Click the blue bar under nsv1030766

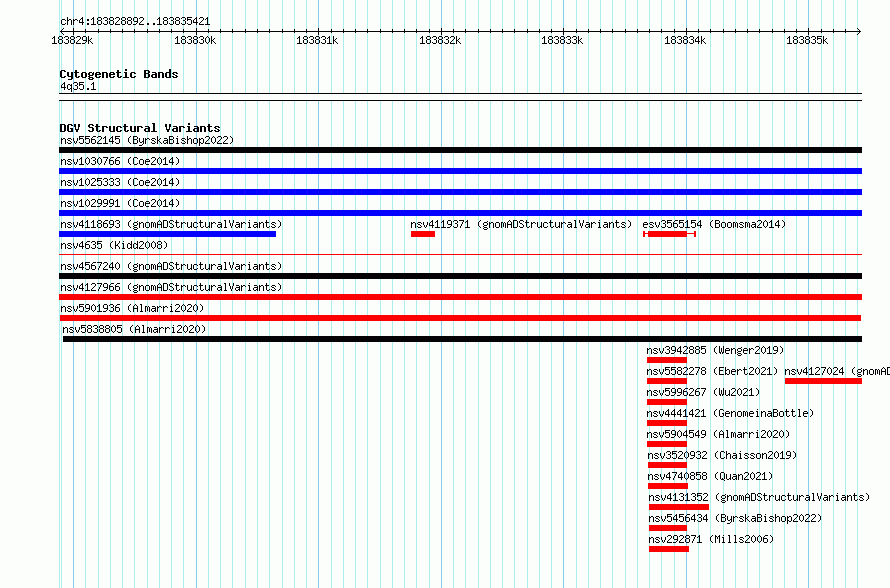coord(460,171)
